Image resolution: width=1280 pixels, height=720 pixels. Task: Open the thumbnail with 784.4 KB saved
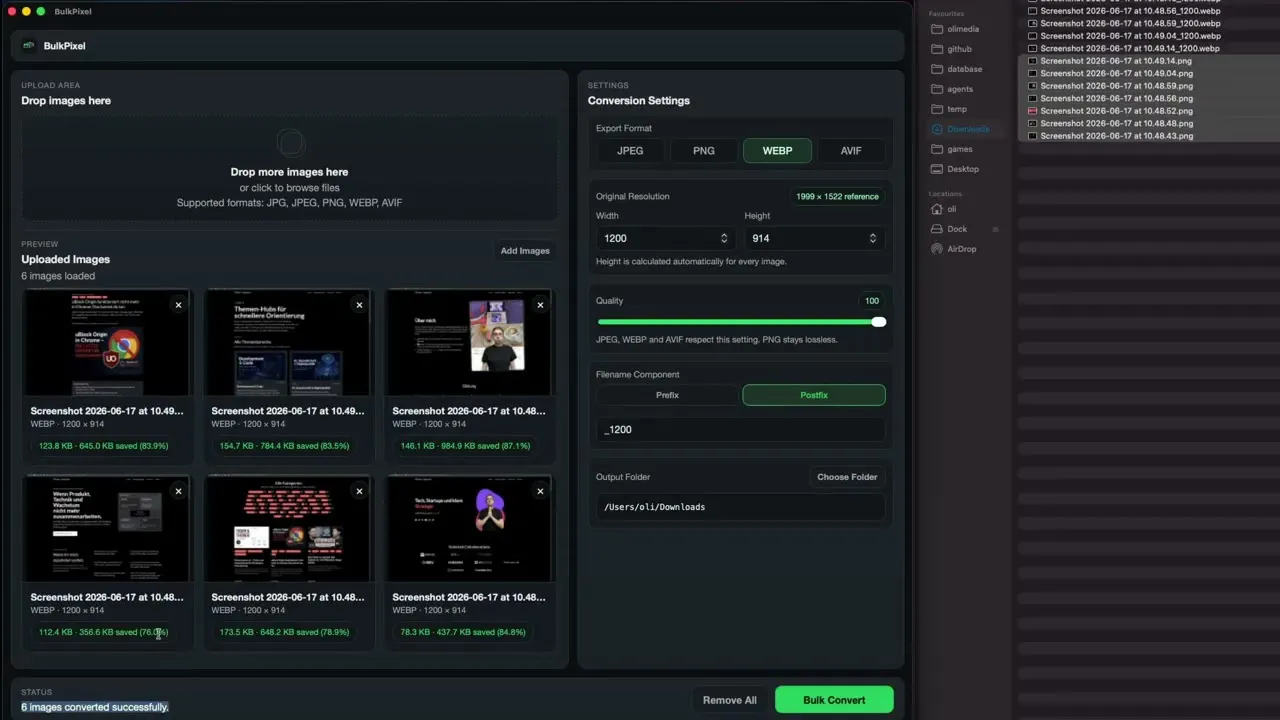tap(288, 343)
